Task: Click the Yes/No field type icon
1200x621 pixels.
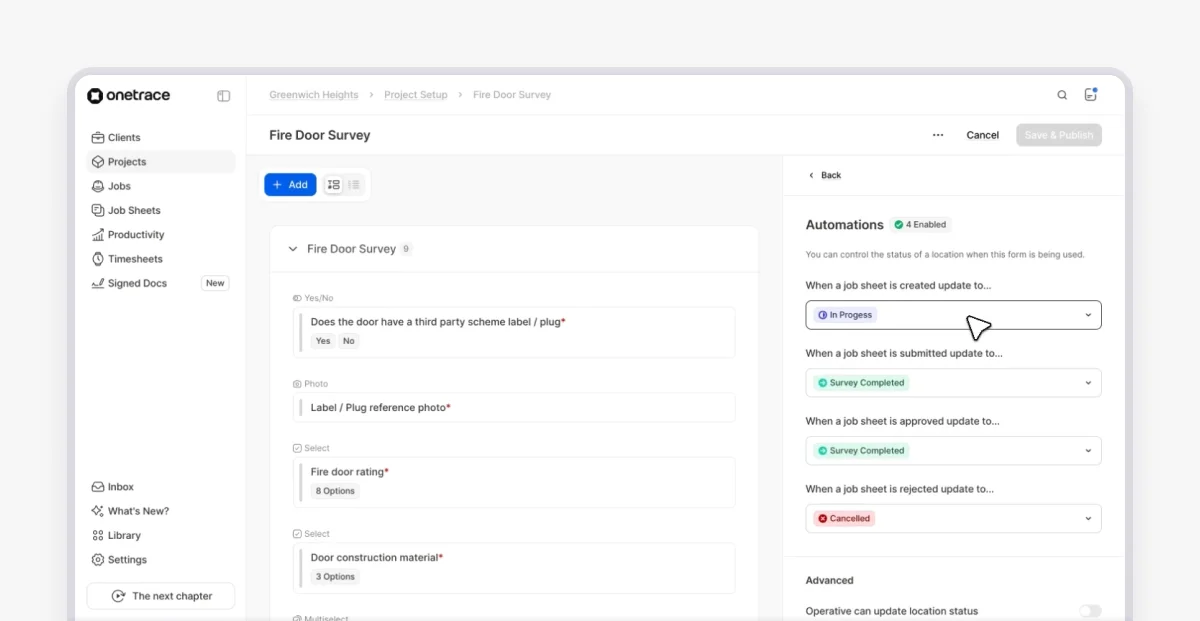Action: [297, 298]
